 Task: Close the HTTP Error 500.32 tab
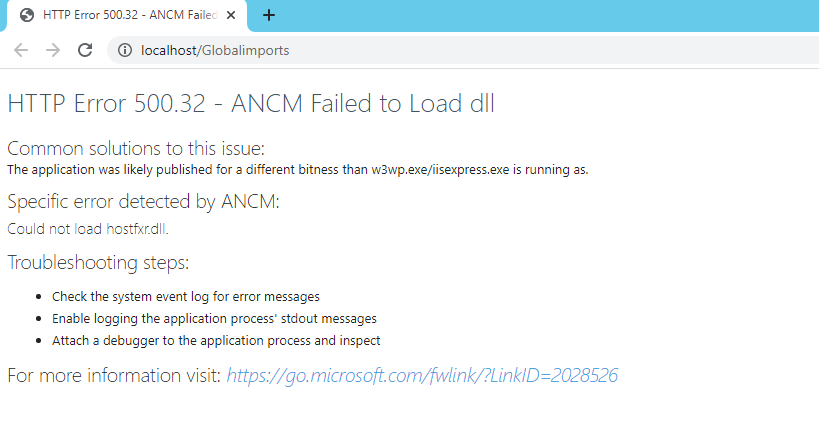231,15
